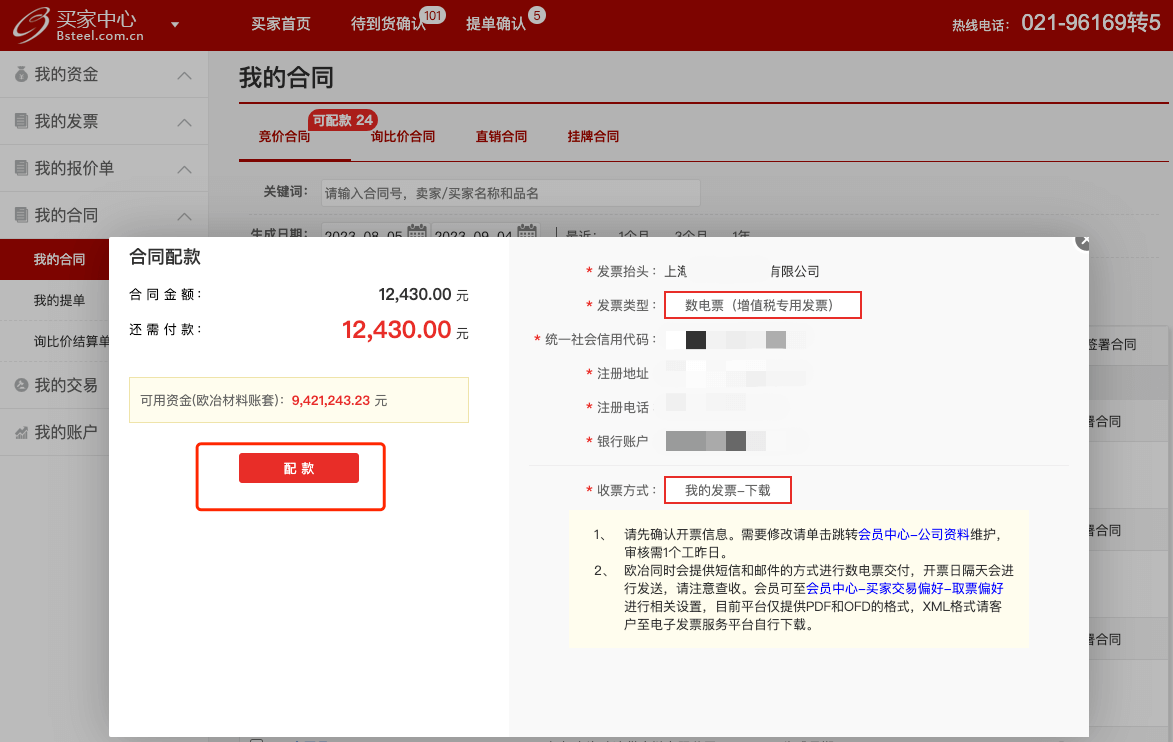Click the user icon beside 我的交易
Screen dimensions: 1173x742
21,385
